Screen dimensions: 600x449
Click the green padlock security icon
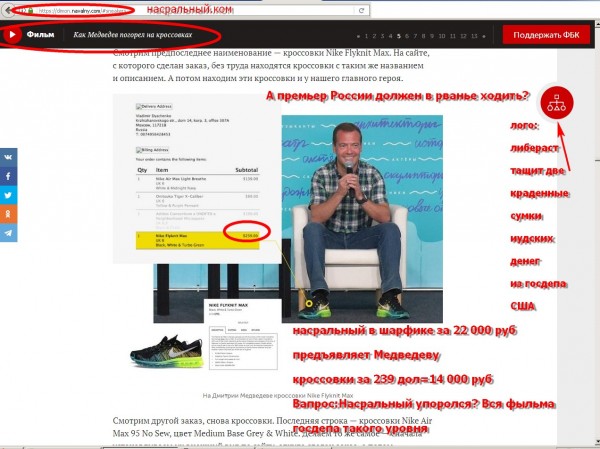pos(30,11)
